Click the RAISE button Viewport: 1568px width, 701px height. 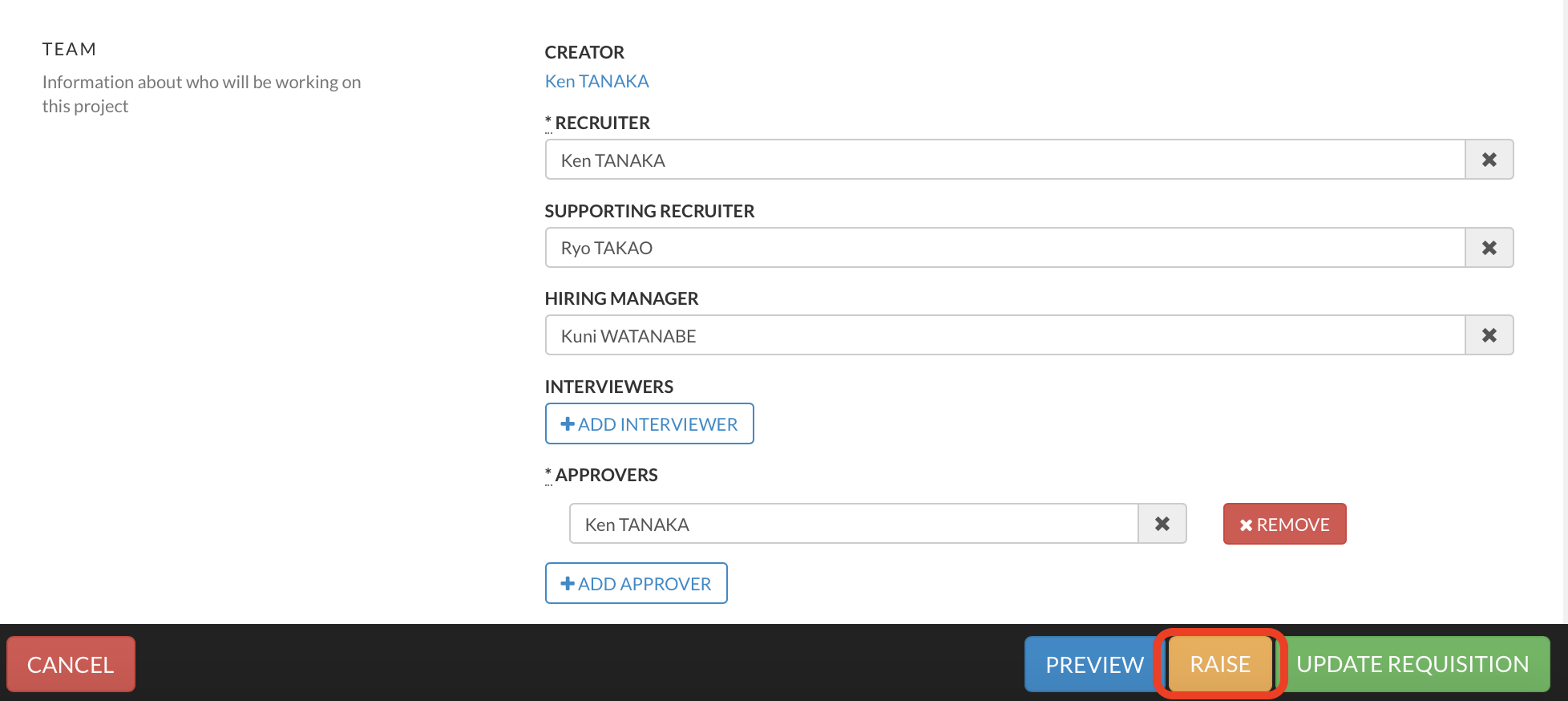(1219, 664)
